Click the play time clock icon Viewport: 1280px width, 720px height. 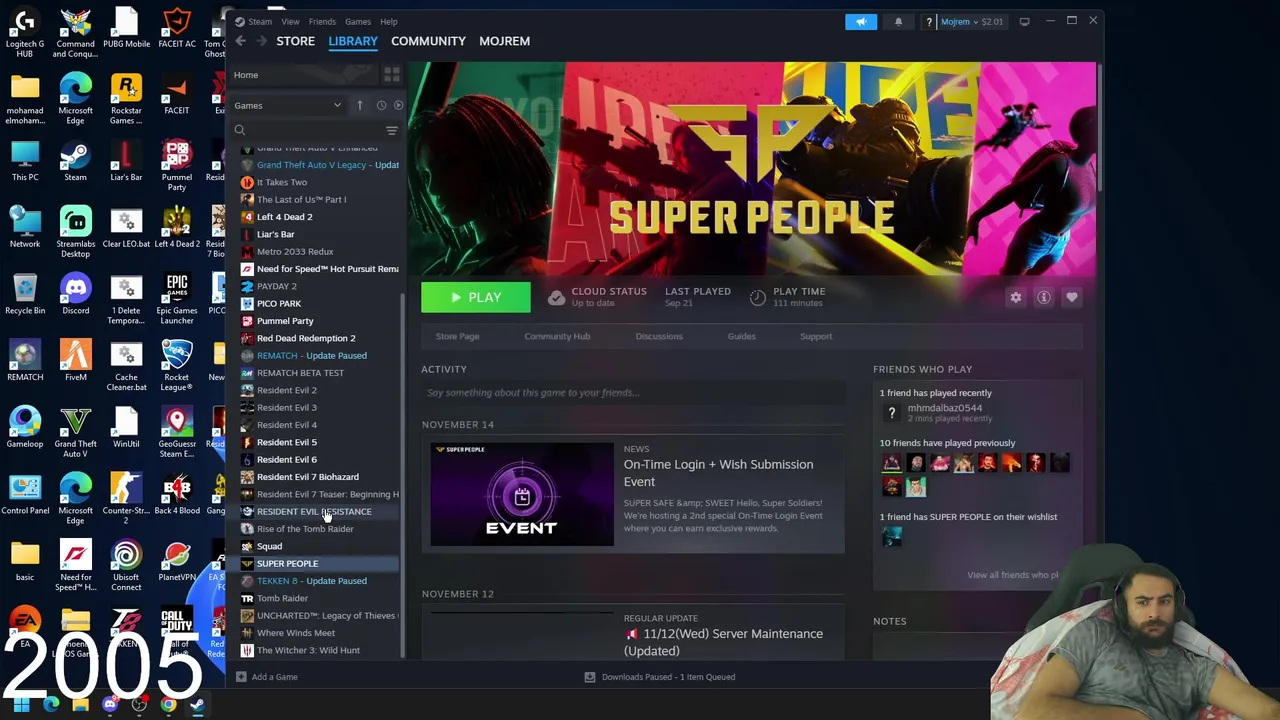pos(757,297)
